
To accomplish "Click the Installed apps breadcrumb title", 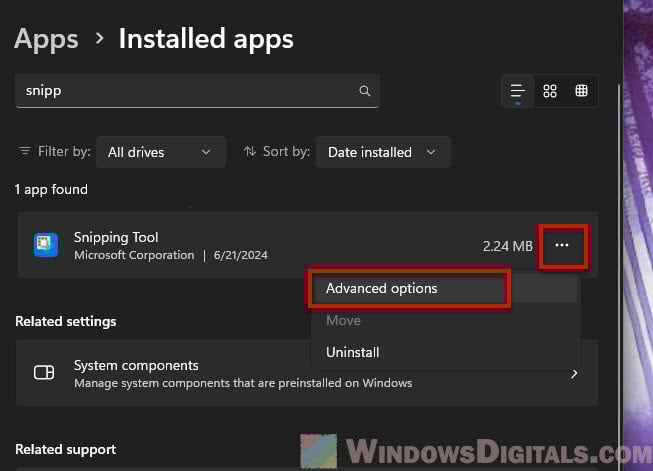I will pyautogui.click(x=206, y=39).
